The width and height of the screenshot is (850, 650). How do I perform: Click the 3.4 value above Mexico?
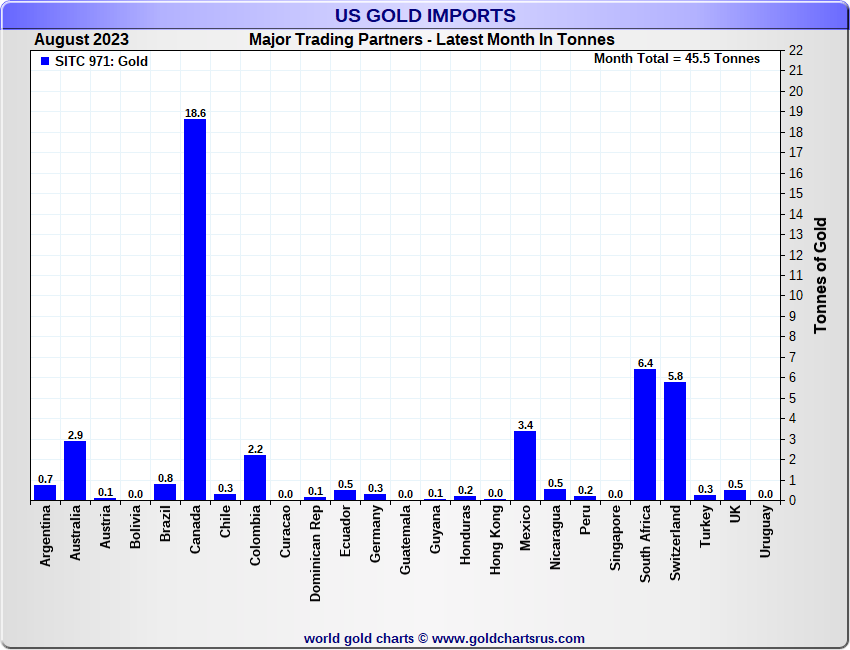[x=525, y=425]
